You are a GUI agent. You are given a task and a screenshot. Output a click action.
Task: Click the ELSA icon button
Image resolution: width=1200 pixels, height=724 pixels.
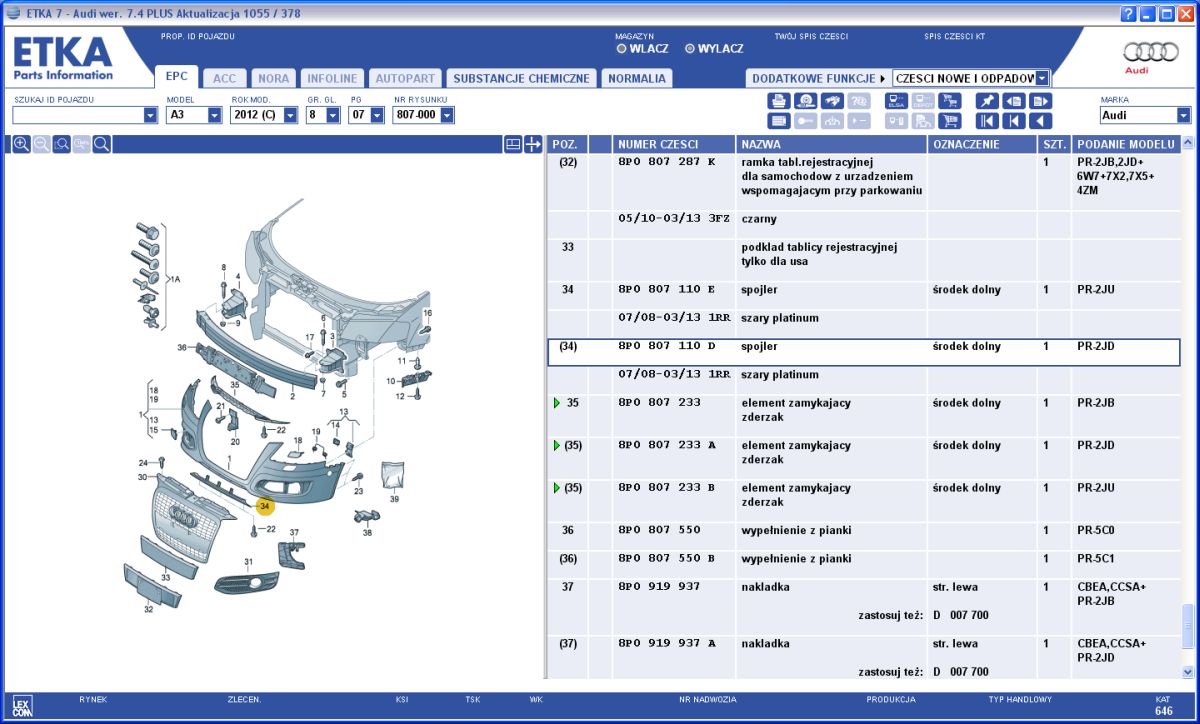(x=896, y=101)
